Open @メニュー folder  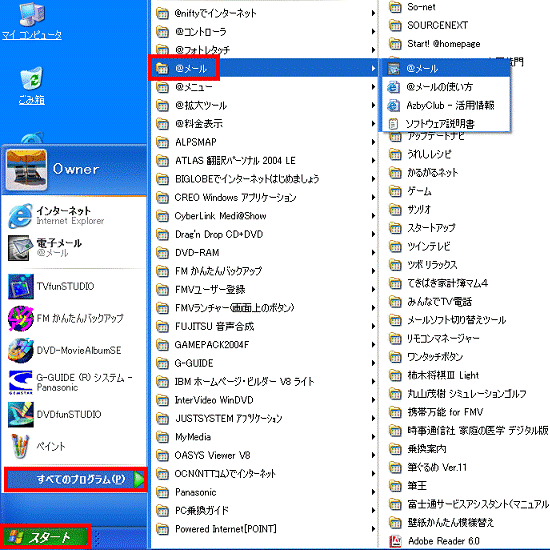(265, 87)
